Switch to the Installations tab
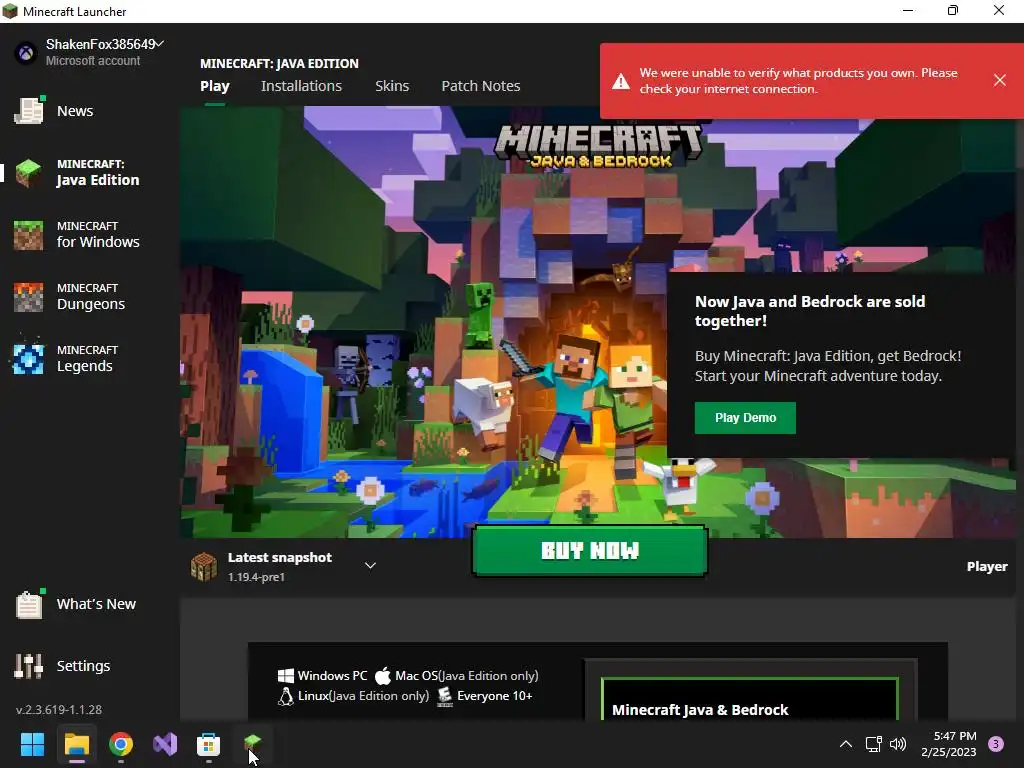Screen dimensions: 1024x768 coord(301,86)
